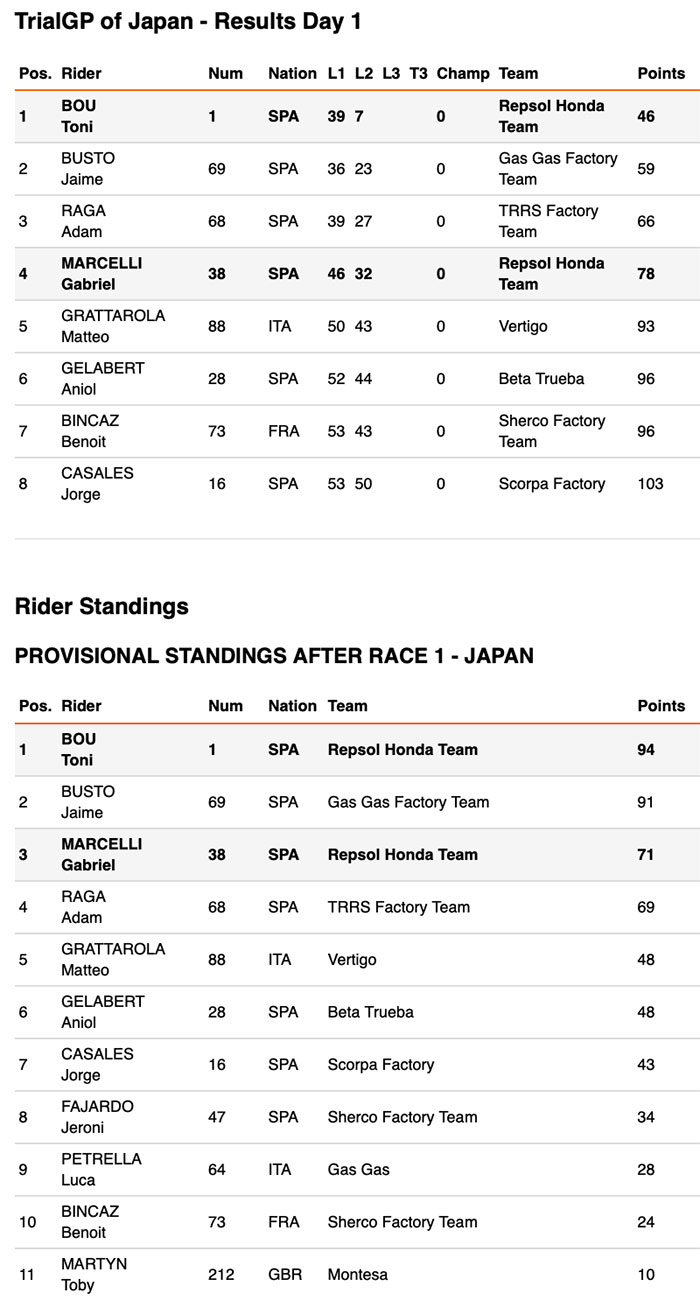
Task: Click the Rider Standings heading
Action: (101, 606)
